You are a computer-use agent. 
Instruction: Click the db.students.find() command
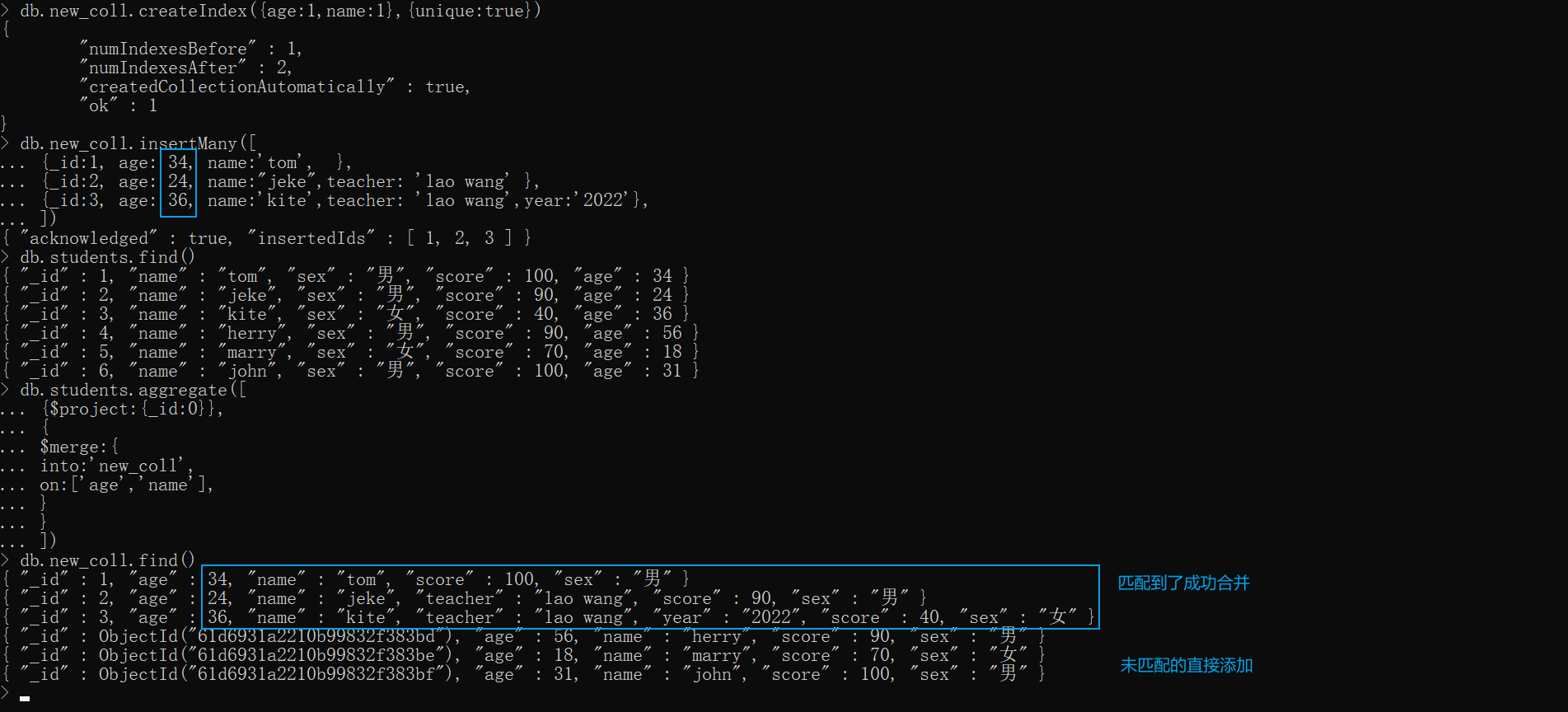tap(107, 257)
